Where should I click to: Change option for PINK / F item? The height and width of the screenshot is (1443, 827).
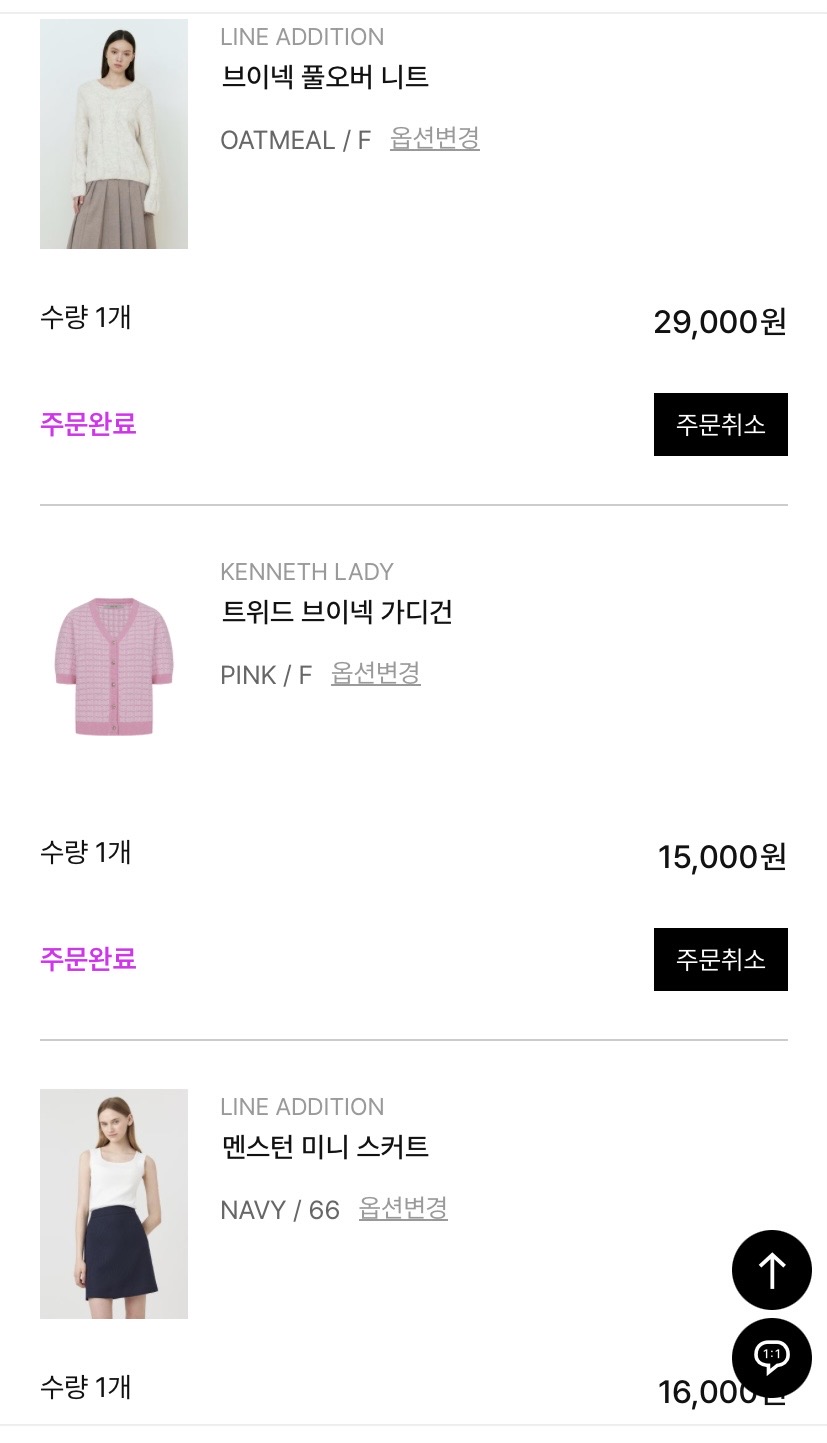pos(375,673)
